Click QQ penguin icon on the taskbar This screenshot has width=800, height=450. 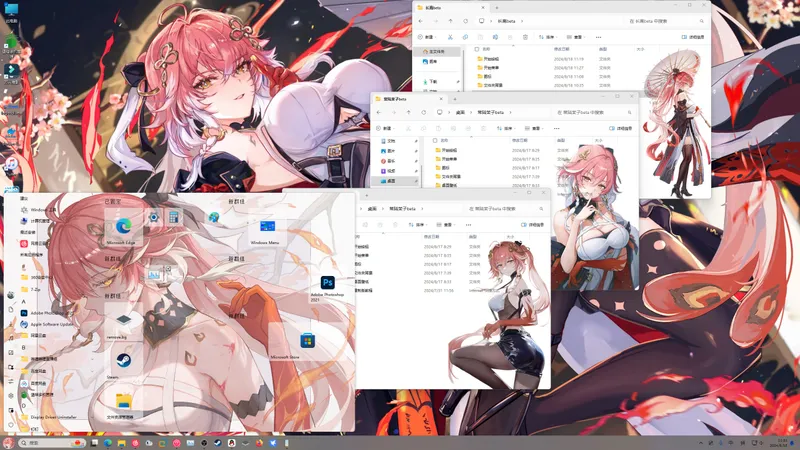tap(232, 443)
